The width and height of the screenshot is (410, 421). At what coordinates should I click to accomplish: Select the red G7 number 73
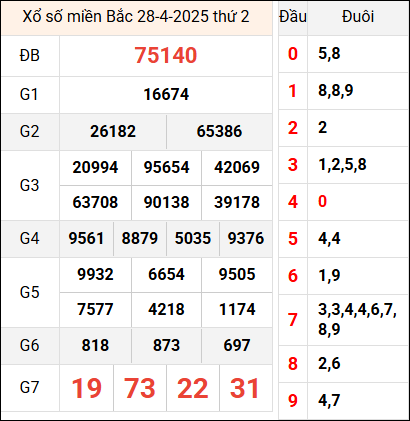[x=139, y=388]
